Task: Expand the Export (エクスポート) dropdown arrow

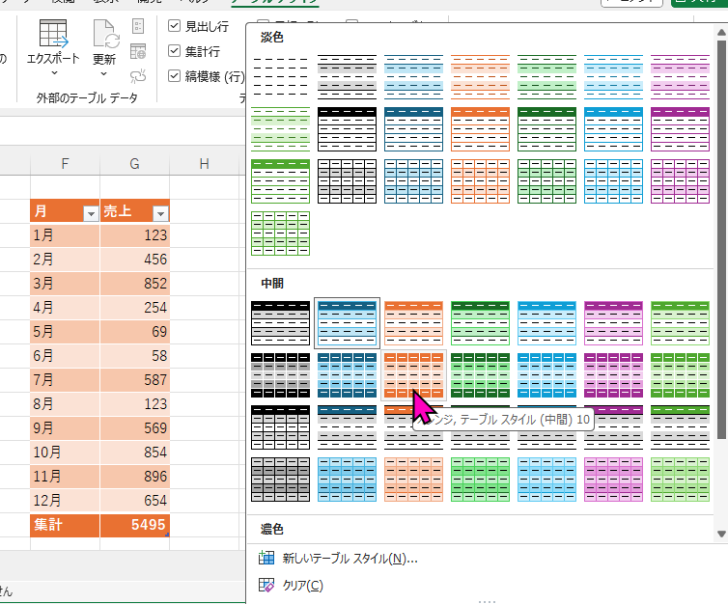Action: (53, 73)
